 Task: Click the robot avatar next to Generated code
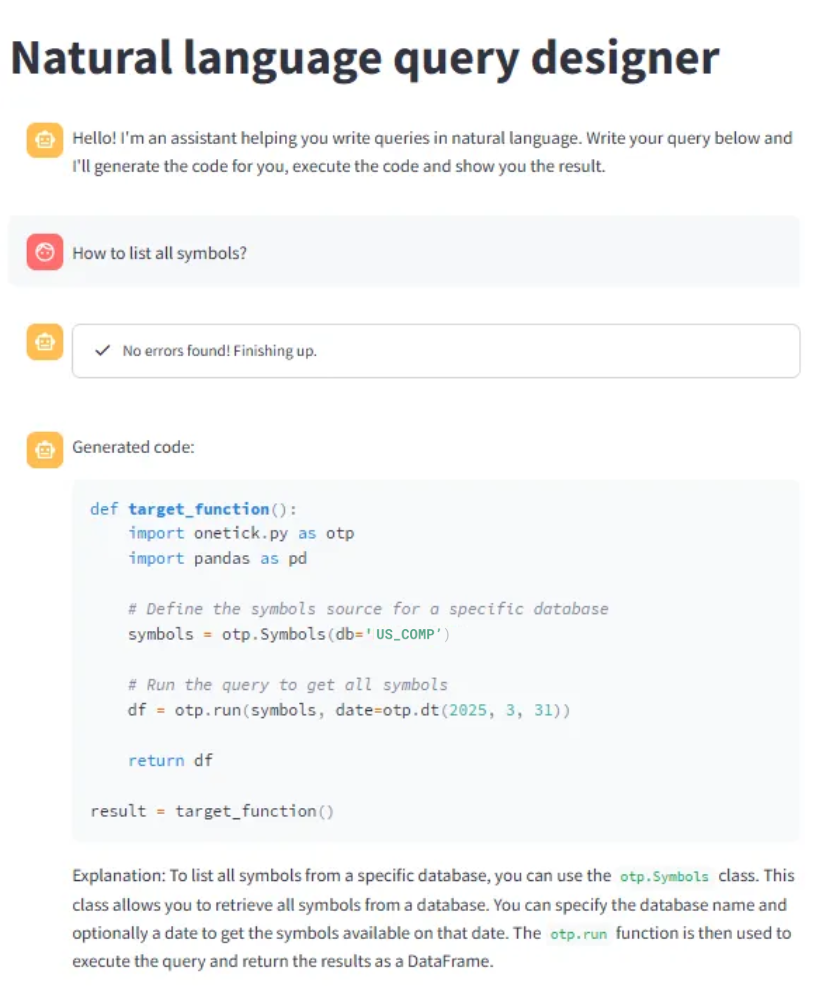[45, 450]
